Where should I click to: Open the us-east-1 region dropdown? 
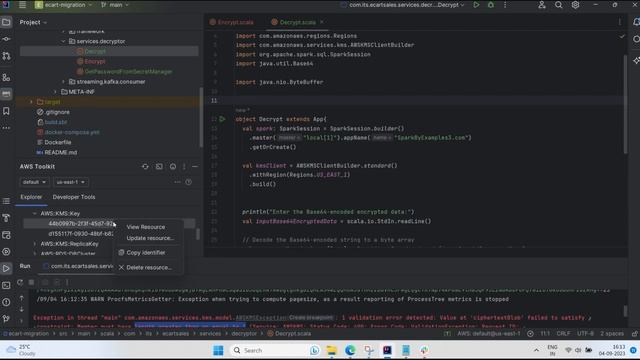click(71, 182)
